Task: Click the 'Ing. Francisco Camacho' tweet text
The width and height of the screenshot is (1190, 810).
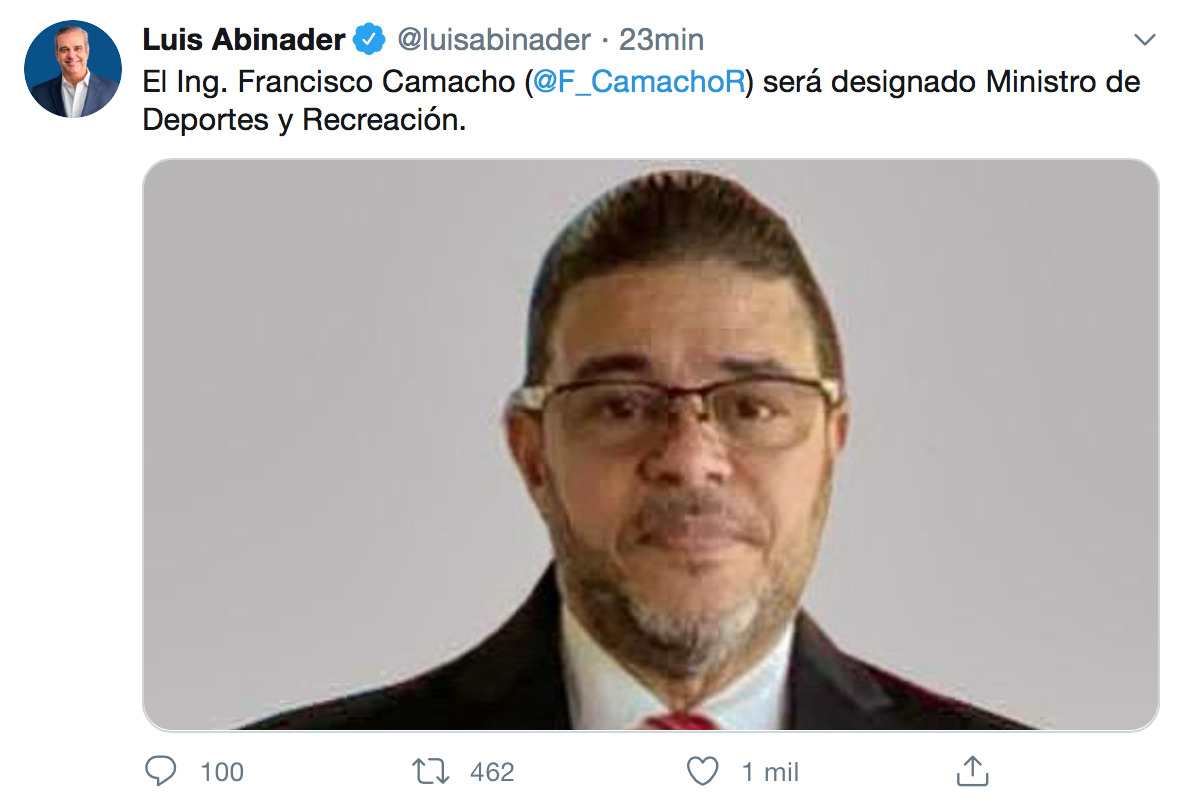Action: click(345, 82)
